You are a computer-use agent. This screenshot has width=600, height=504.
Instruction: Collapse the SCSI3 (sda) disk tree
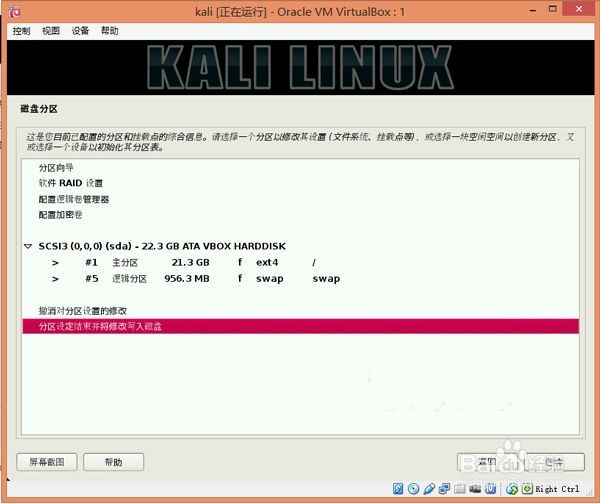click(x=28, y=246)
